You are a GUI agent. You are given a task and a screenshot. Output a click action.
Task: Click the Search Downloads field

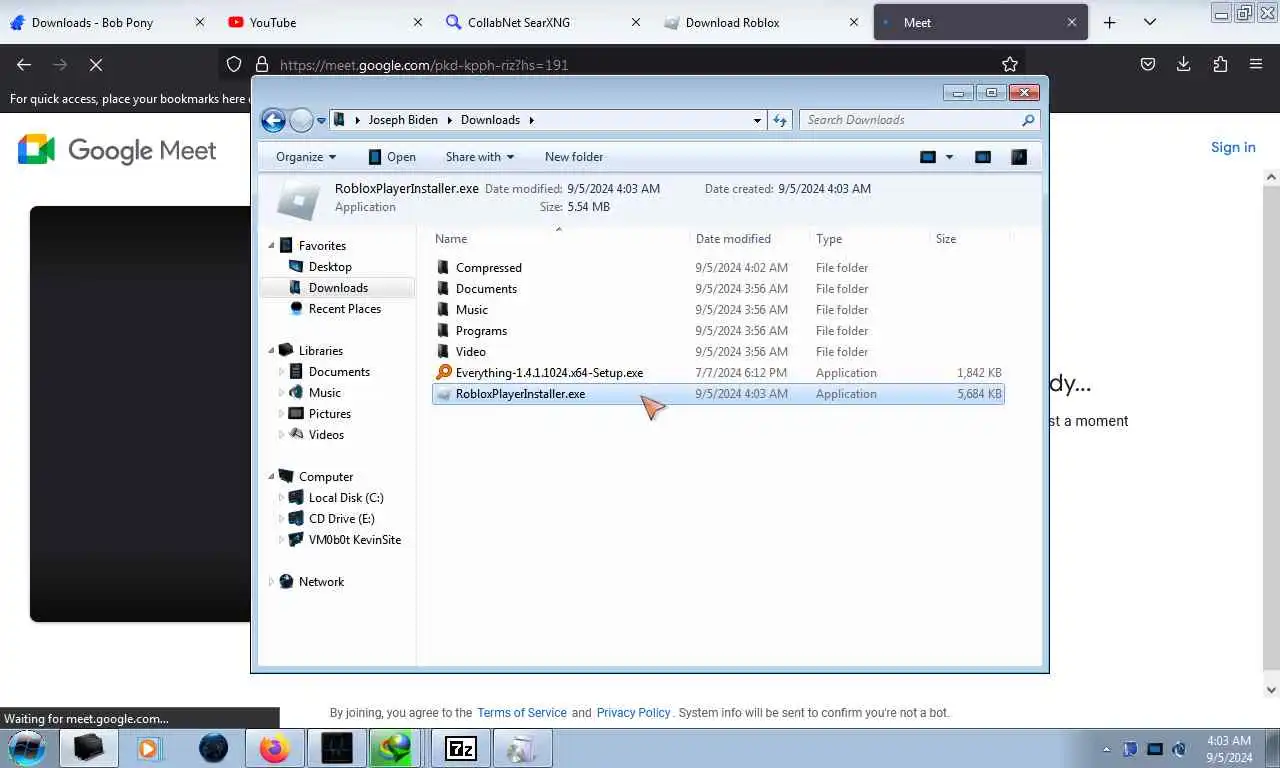point(919,120)
